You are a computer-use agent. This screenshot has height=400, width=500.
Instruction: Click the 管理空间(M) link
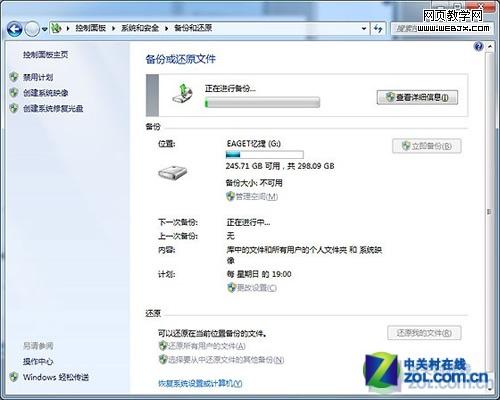point(257,197)
